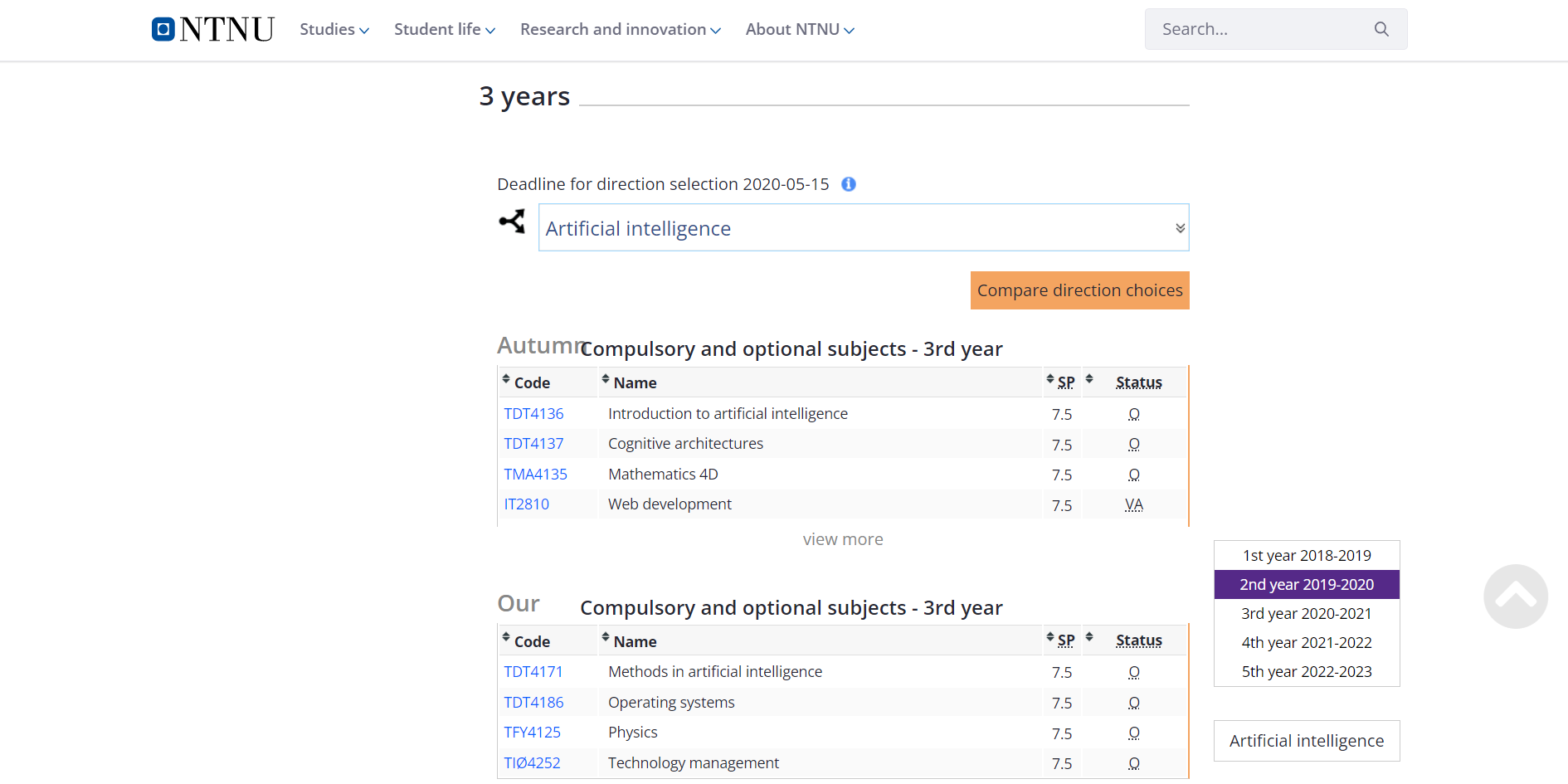Viewport: 1568px width, 784px height.
Task: Click the NTNU logo icon
Action: (x=163, y=29)
